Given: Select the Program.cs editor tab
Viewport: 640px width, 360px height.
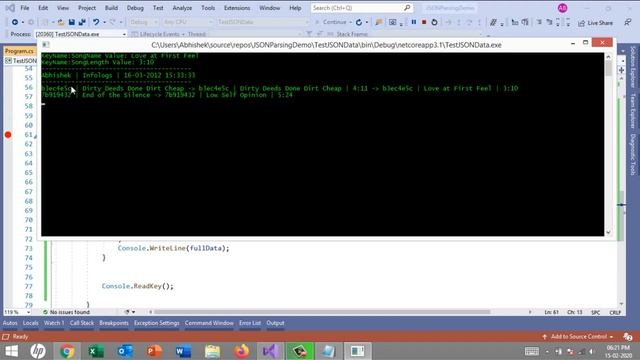Looking at the screenshot, I should (x=19, y=51).
